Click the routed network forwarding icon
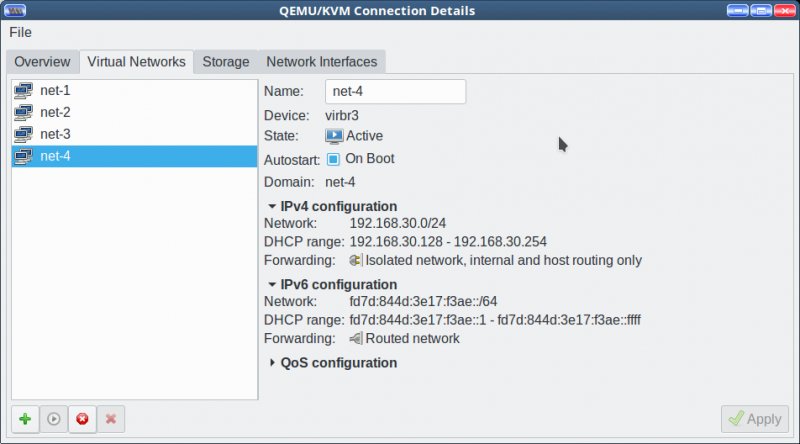The height and width of the screenshot is (444, 800). (x=356, y=338)
